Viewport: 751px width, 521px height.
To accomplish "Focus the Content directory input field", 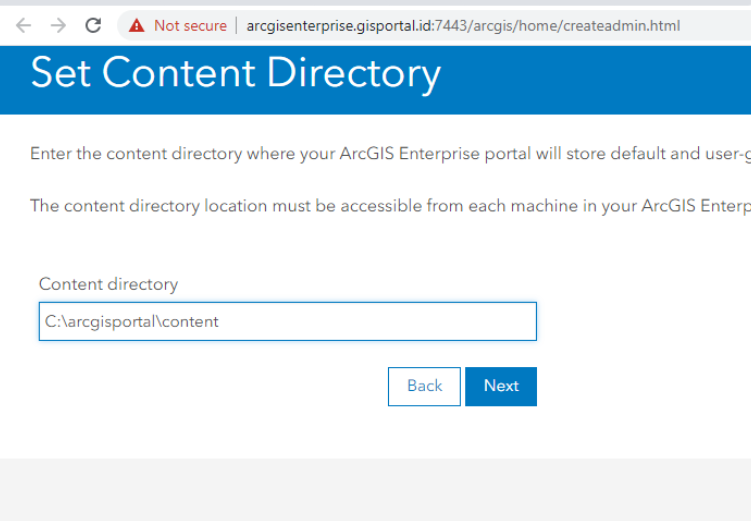I will click(x=288, y=321).
